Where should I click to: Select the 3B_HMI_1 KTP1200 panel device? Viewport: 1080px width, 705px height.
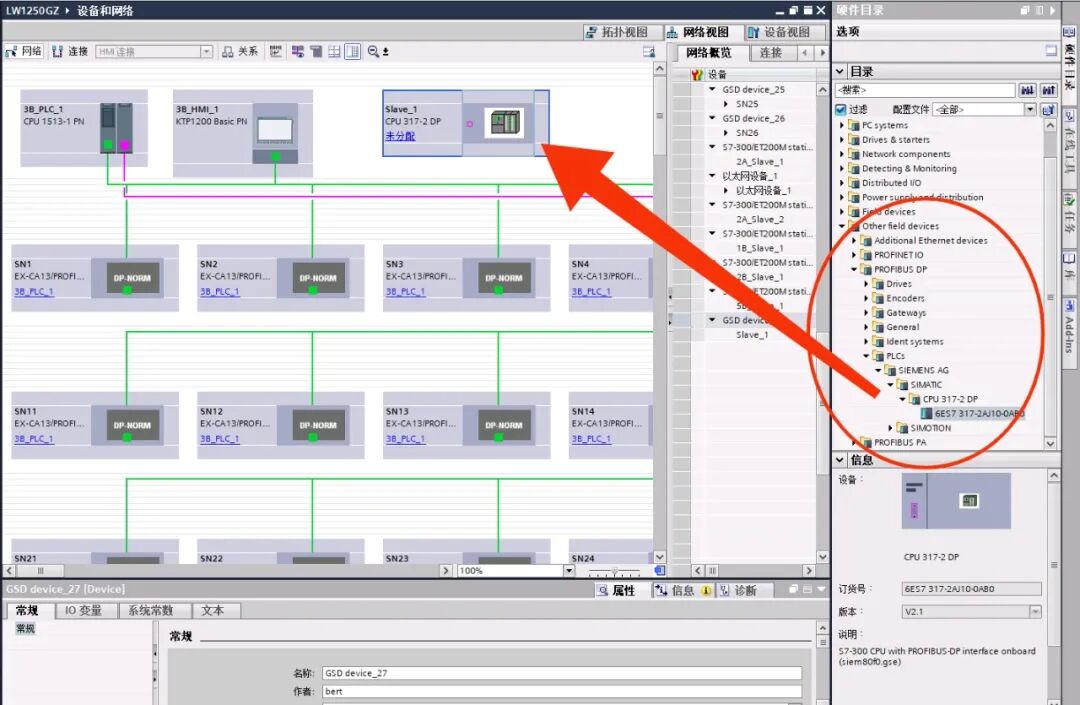[242, 133]
